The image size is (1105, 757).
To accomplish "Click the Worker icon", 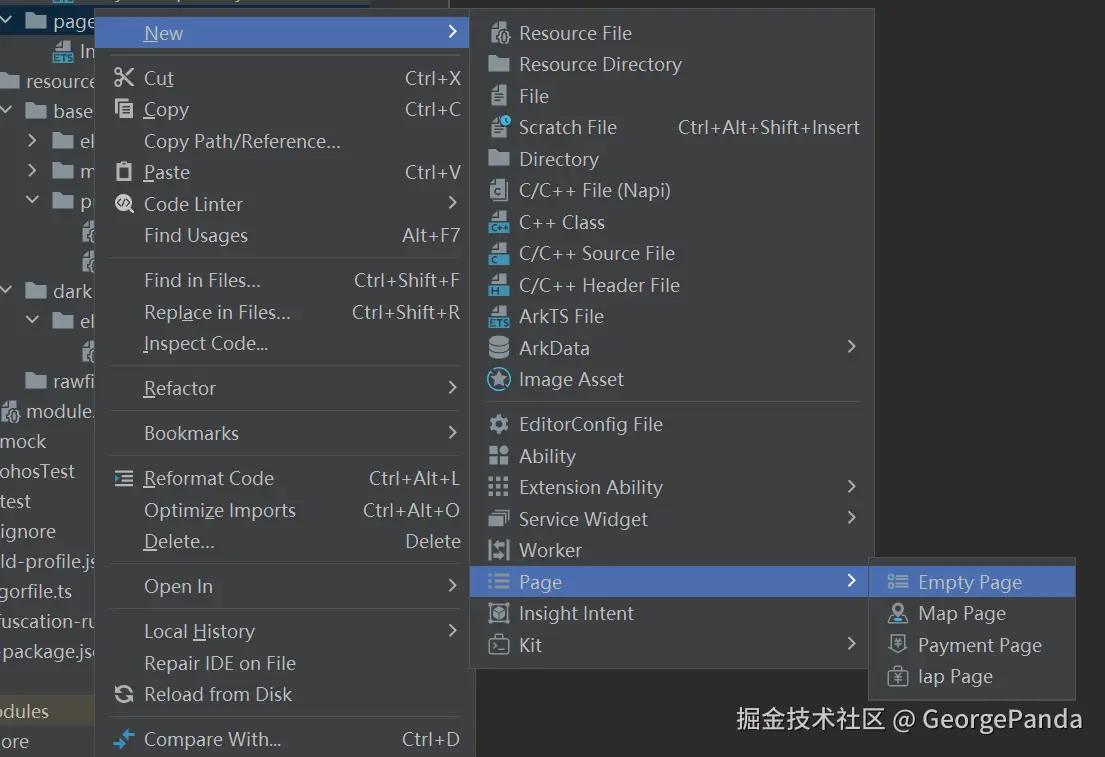I will 499,551.
